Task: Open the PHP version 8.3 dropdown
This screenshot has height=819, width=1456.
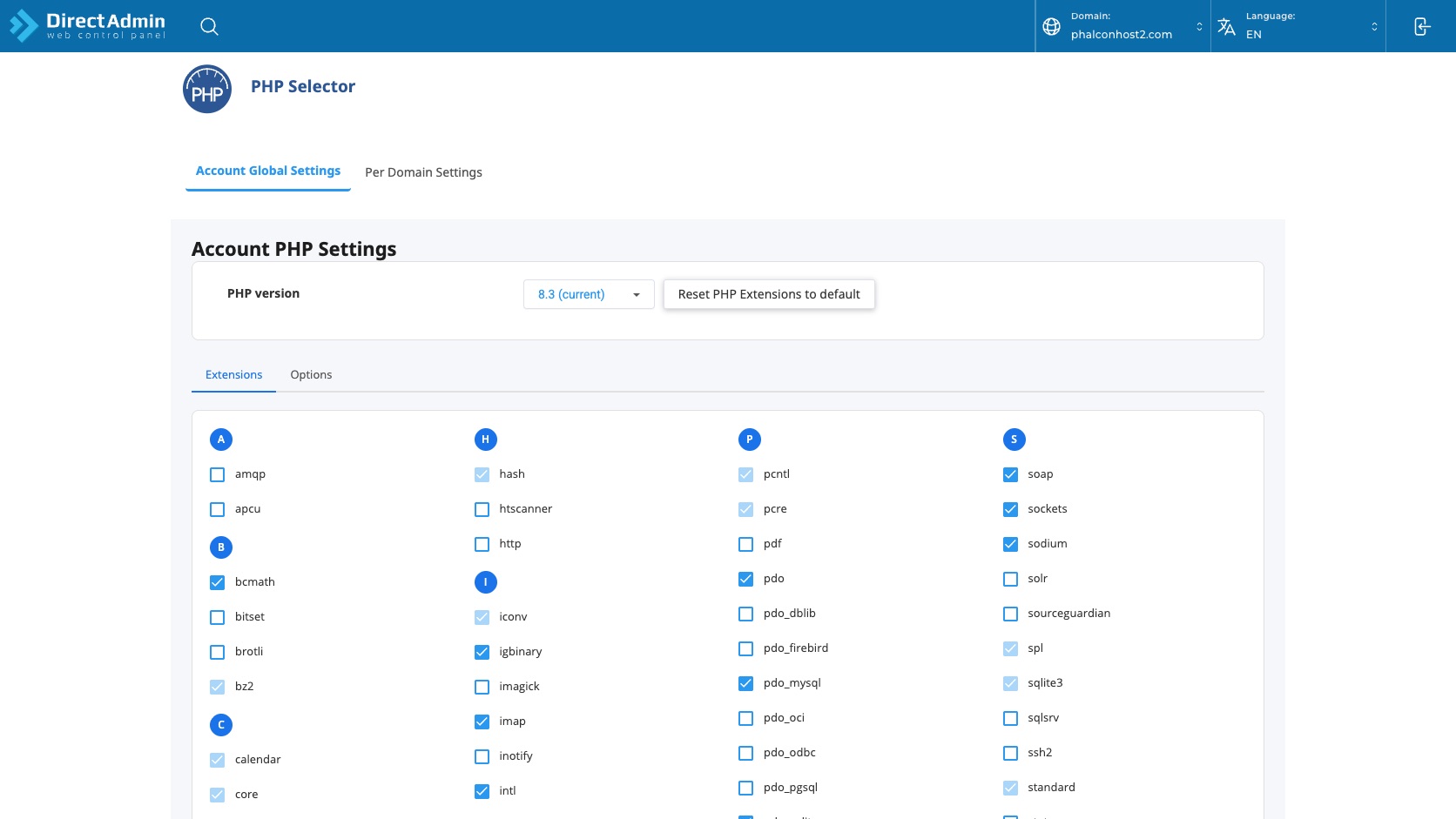Action: point(589,294)
